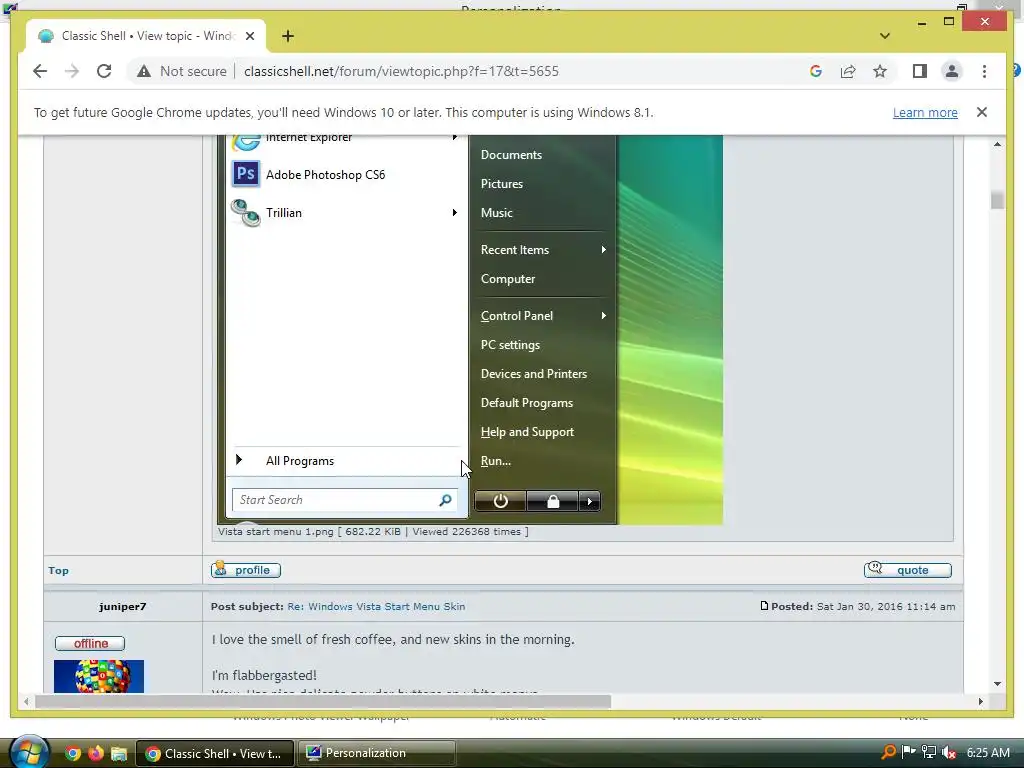The image size is (1024, 768).
Task: Select Computer in the start menu image
Action: point(508,279)
